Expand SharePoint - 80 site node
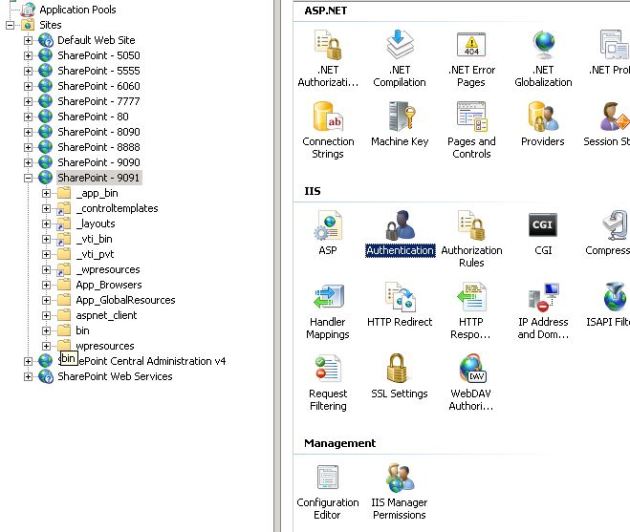 28,117
